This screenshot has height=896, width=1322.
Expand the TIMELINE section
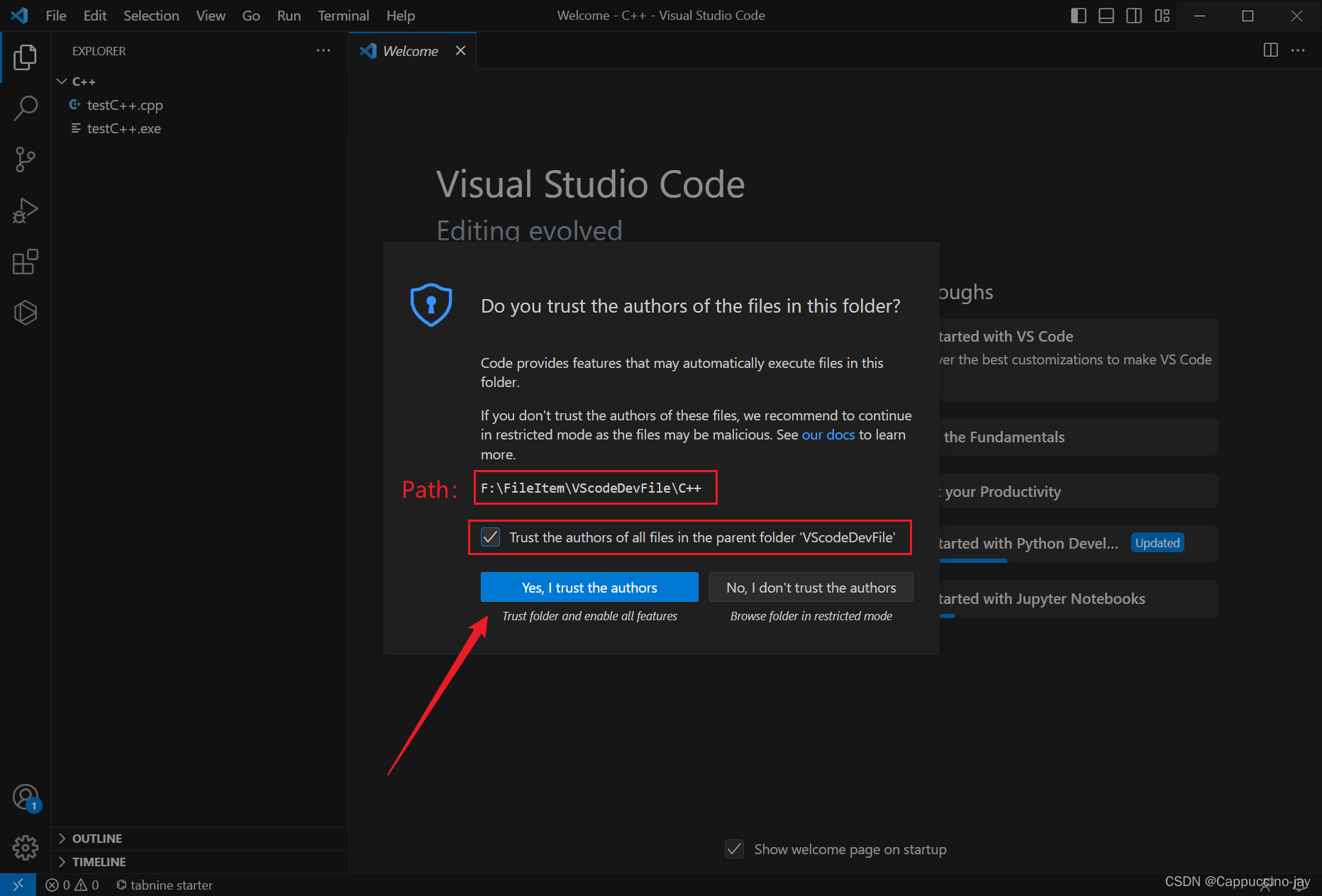(199, 862)
